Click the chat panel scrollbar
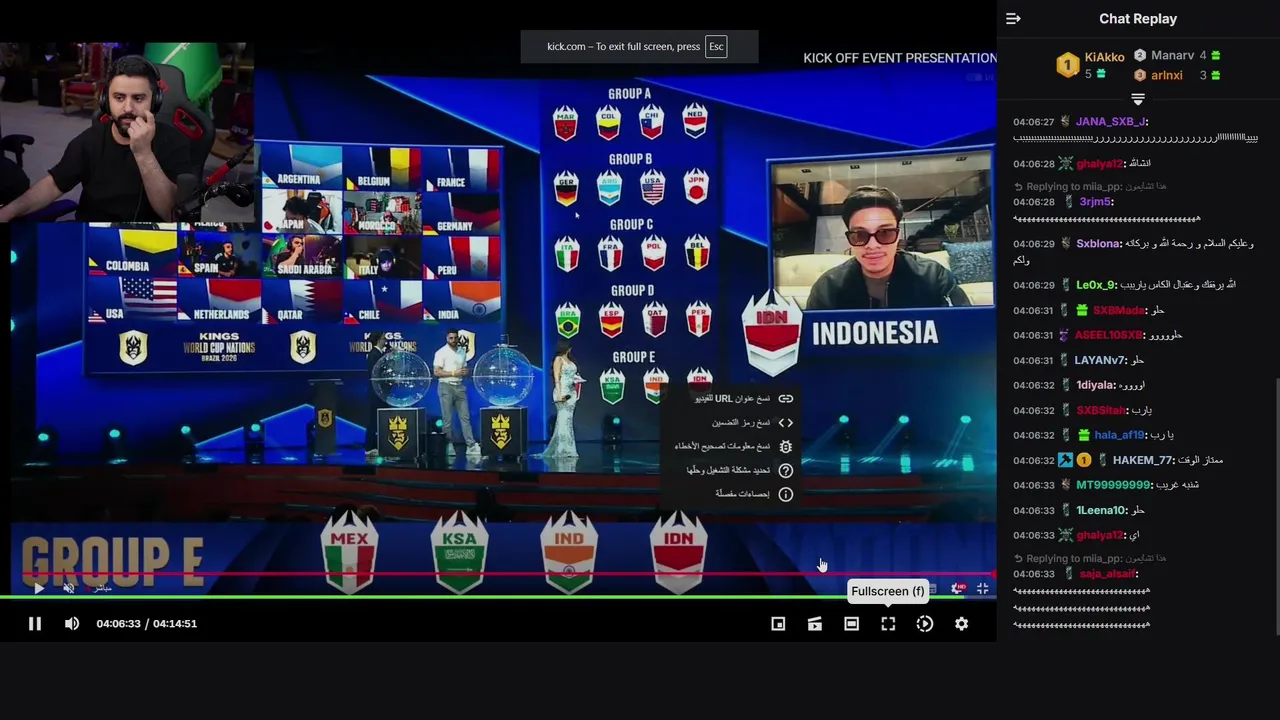The image size is (1280, 720). click(x=1276, y=505)
